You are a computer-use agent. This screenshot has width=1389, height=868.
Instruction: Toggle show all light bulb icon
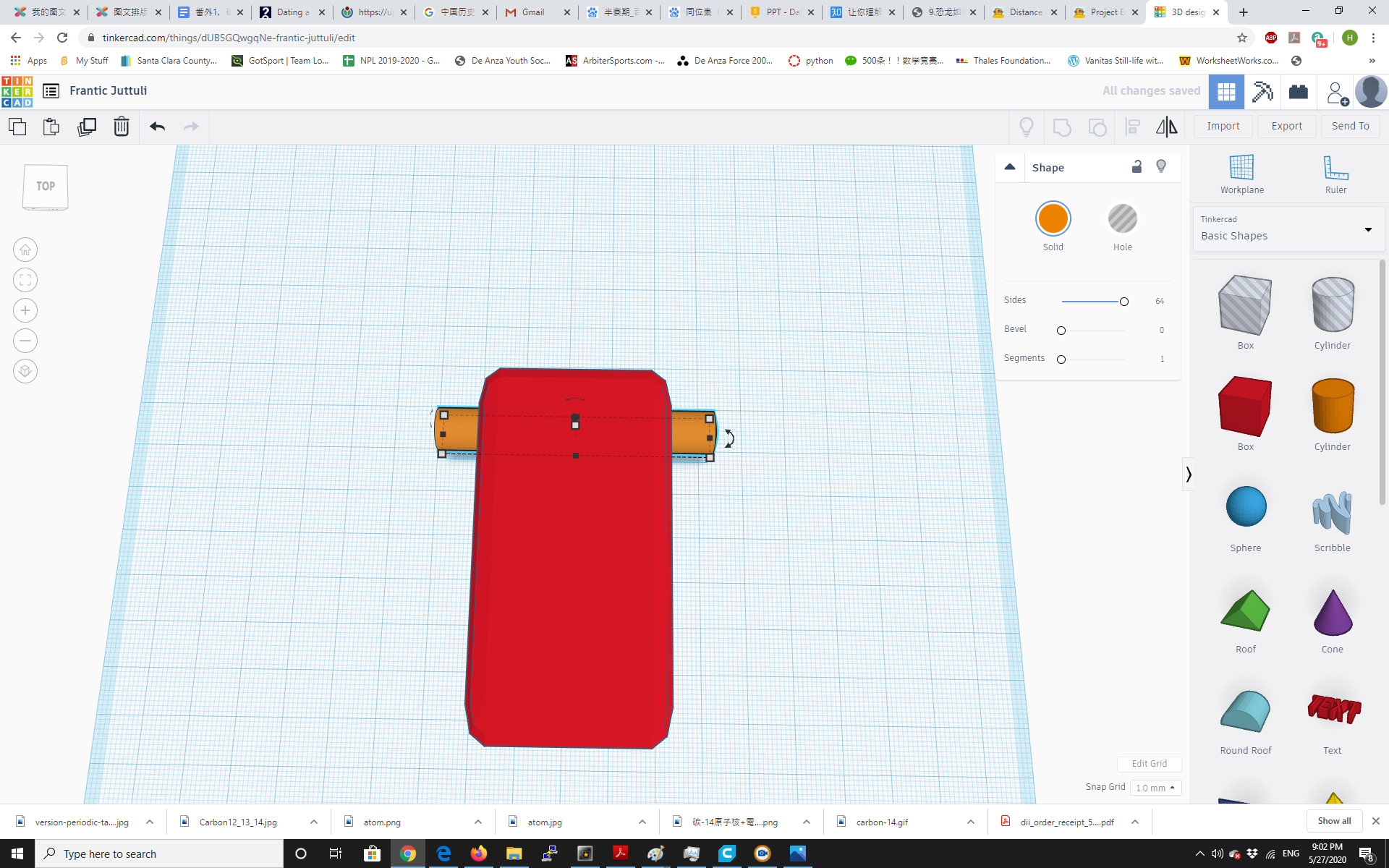tap(1026, 127)
